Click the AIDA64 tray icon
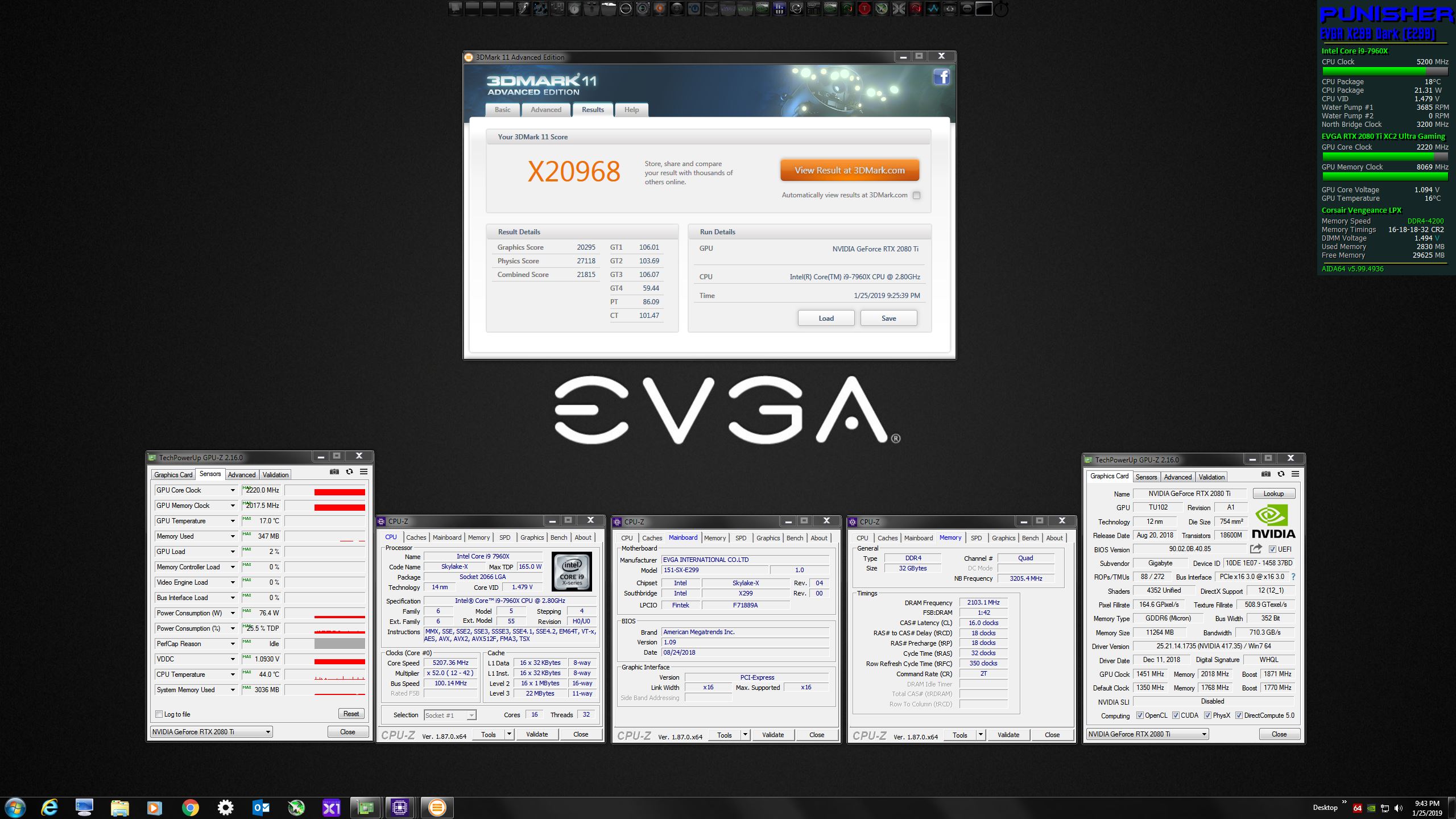The width and height of the screenshot is (1456, 819). coord(1358,808)
